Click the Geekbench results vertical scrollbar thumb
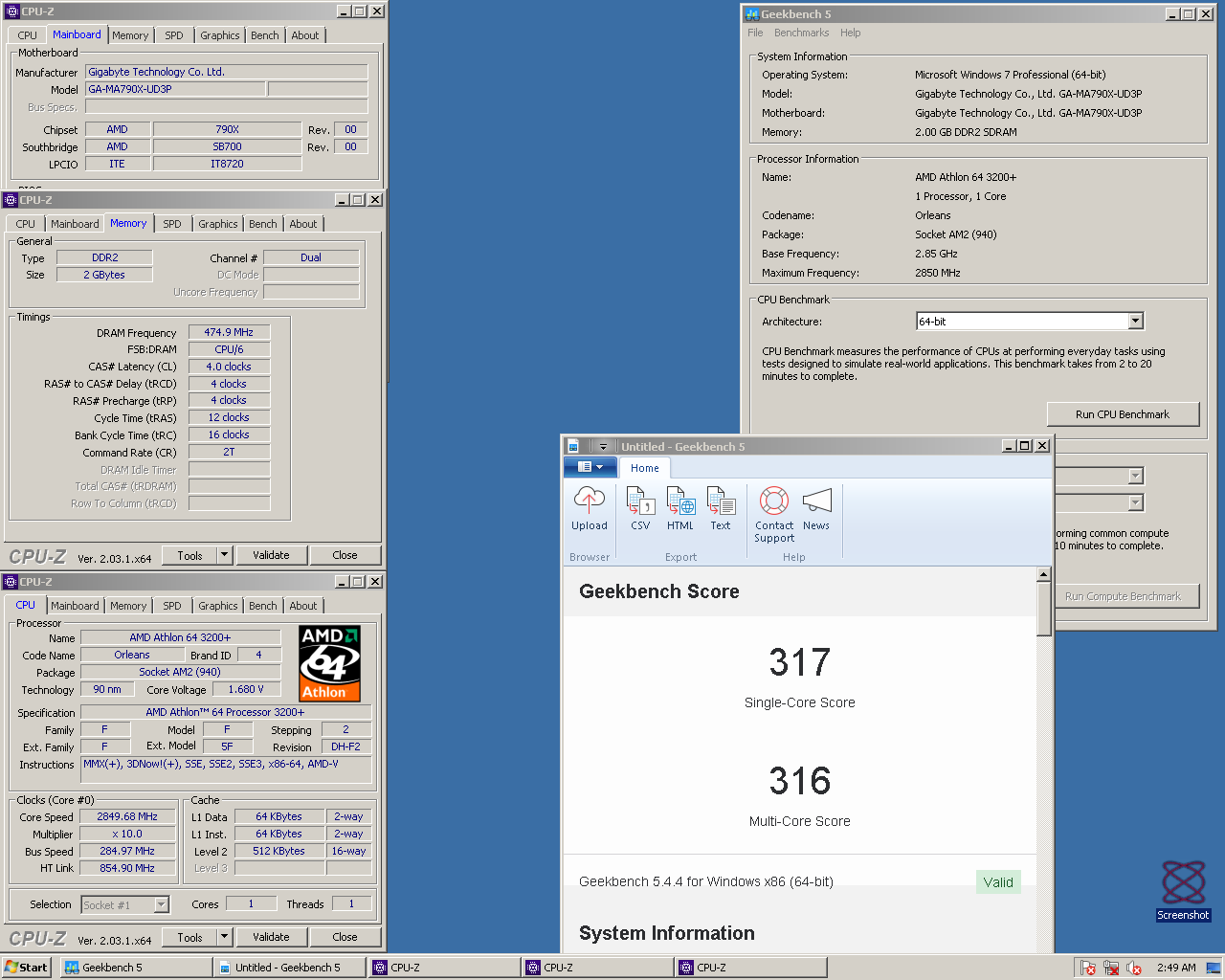 [x=1044, y=609]
